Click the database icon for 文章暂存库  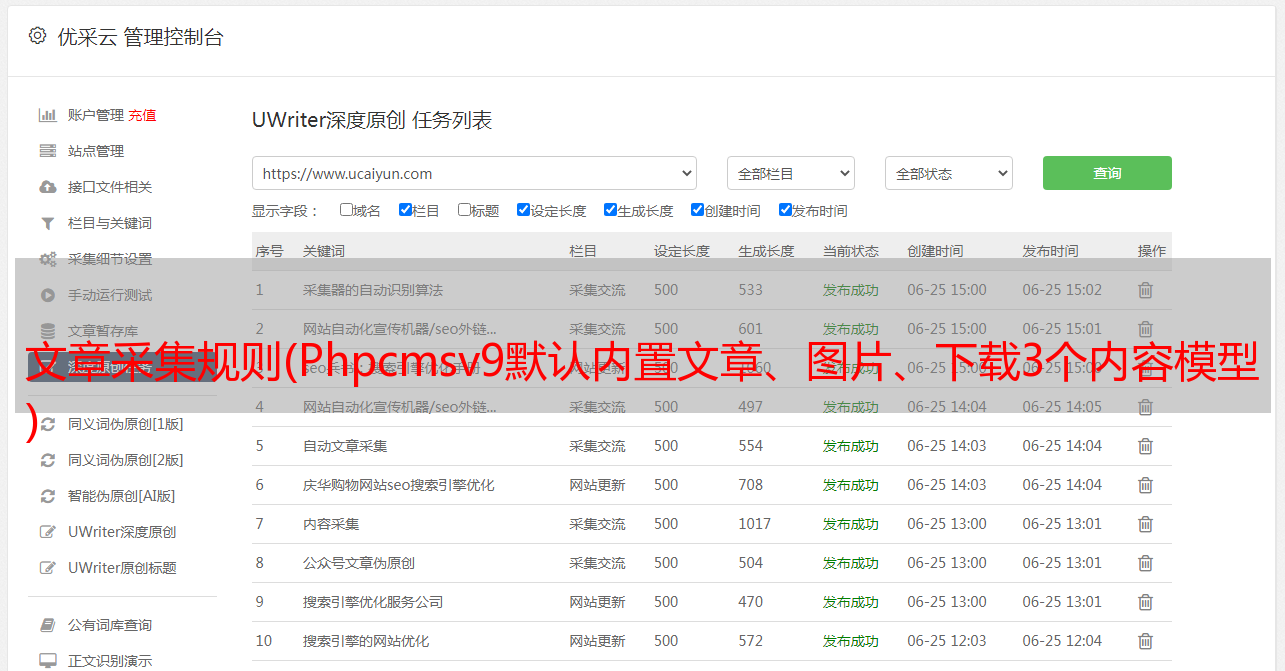47,331
